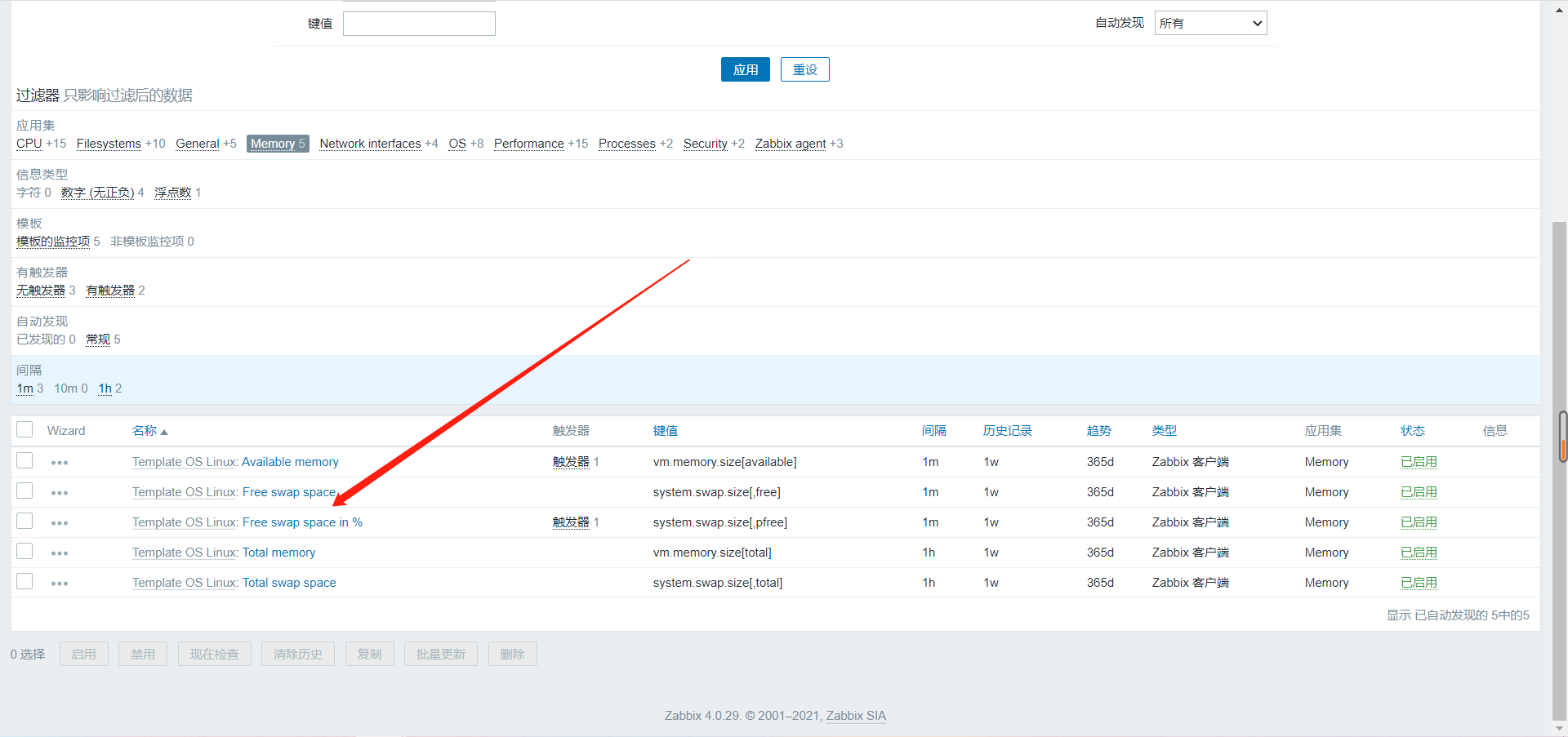Filter by the CPU application
This screenshot has width=1568, height=737.
point(29,144)
